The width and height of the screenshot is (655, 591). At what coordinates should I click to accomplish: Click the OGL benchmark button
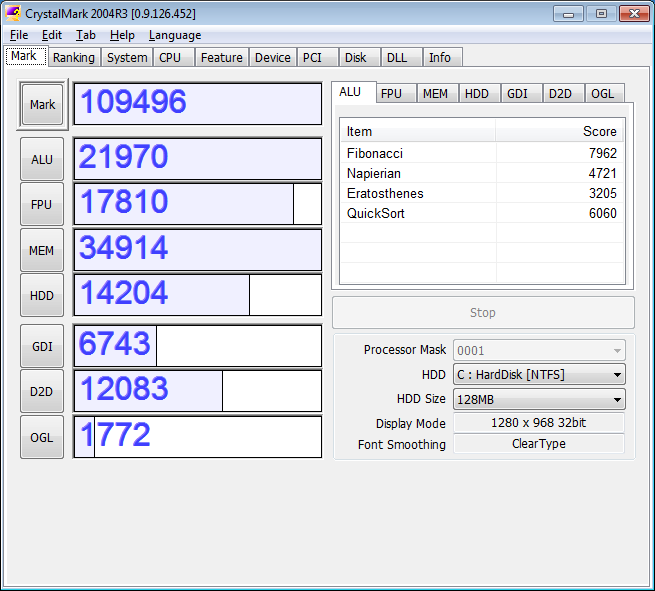[42, 437]
